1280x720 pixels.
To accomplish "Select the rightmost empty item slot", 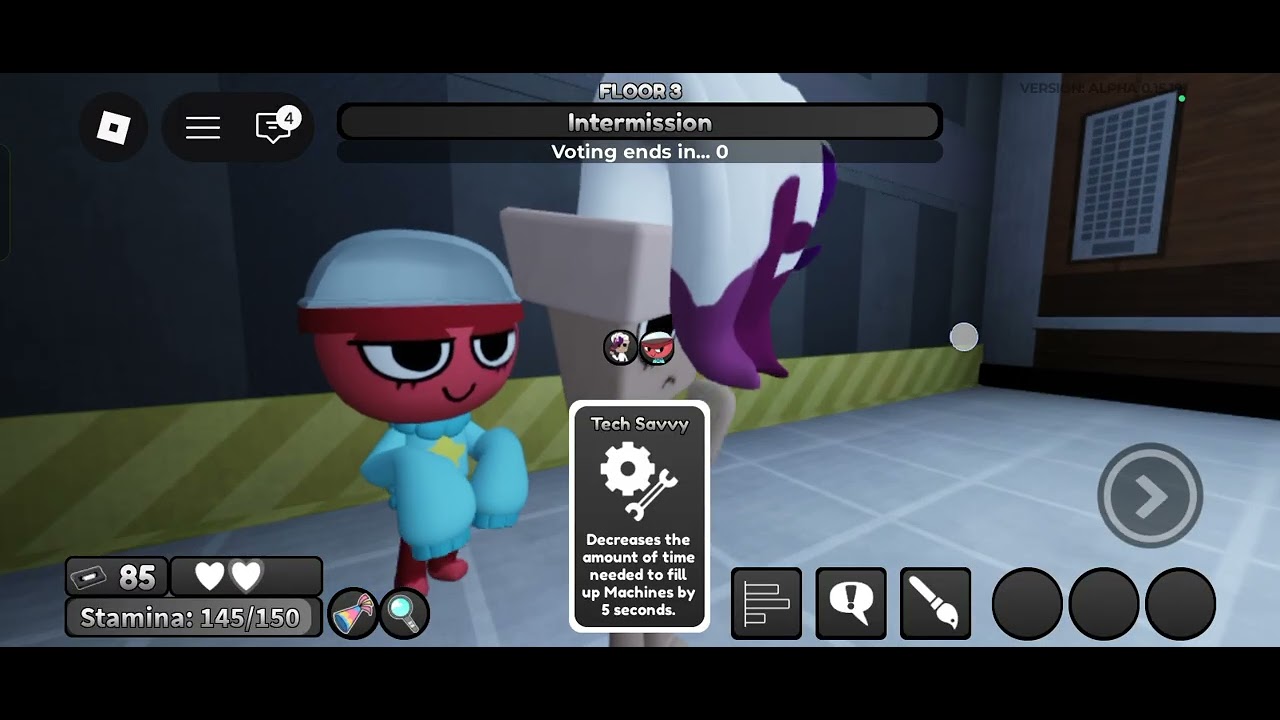I will 1180,604.
